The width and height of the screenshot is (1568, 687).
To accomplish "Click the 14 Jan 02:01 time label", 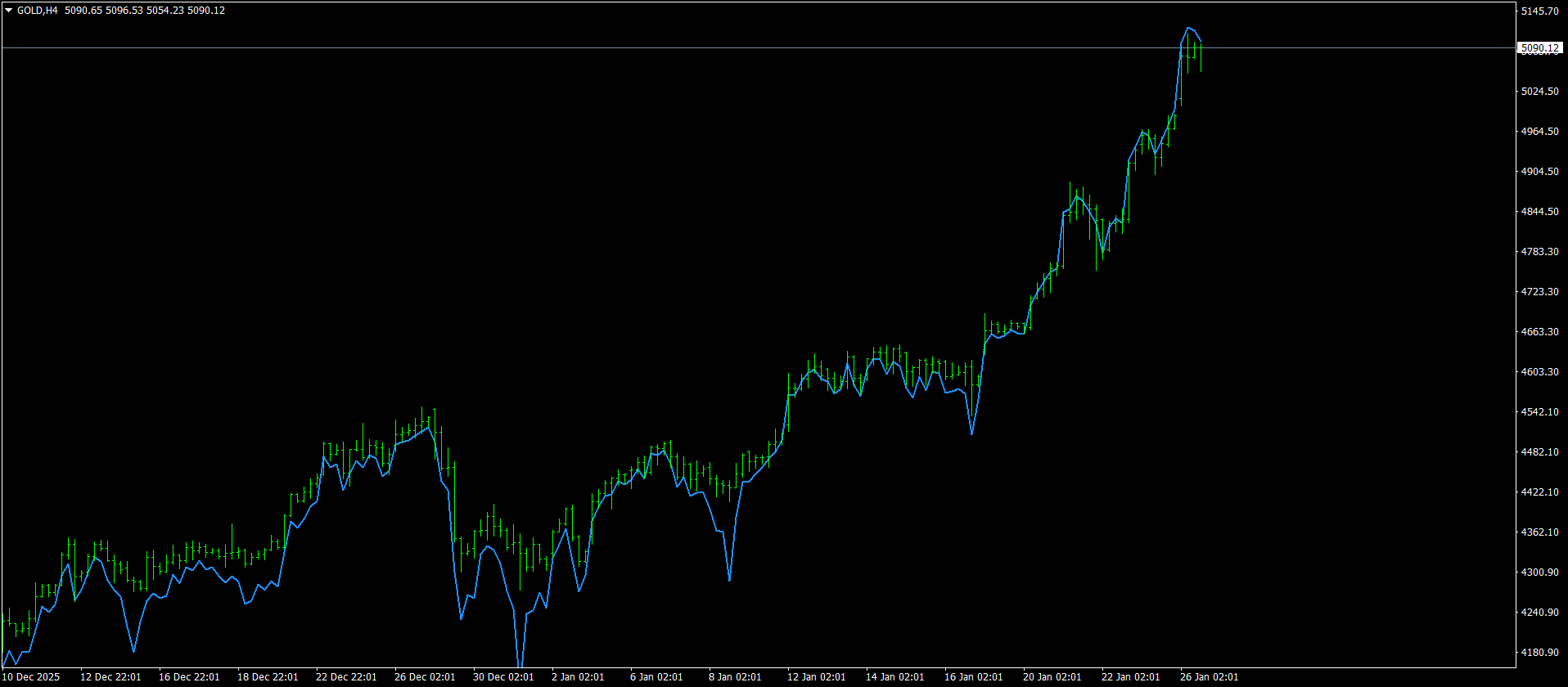I will [x=894, y=677].
